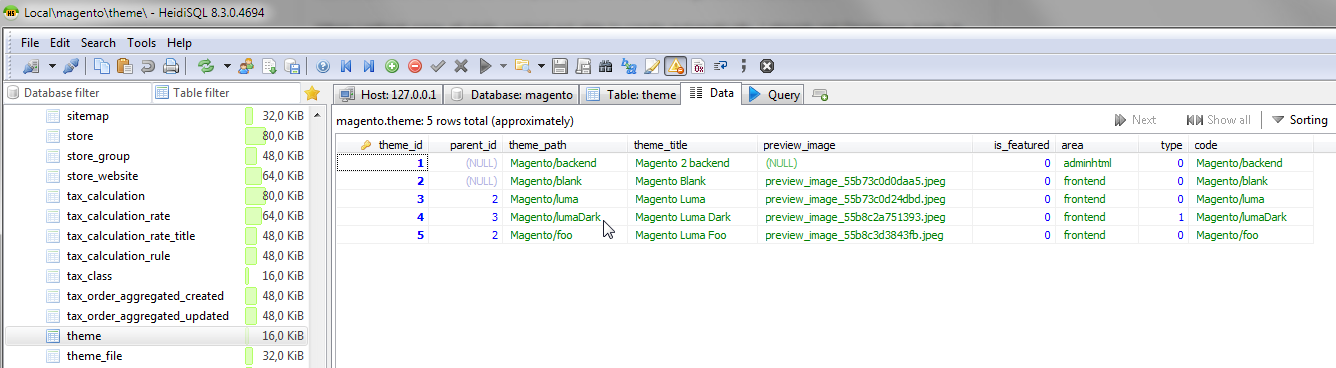1336x368 pixels.
Task: Click the pencil edit icon
Action: [652, 66]
